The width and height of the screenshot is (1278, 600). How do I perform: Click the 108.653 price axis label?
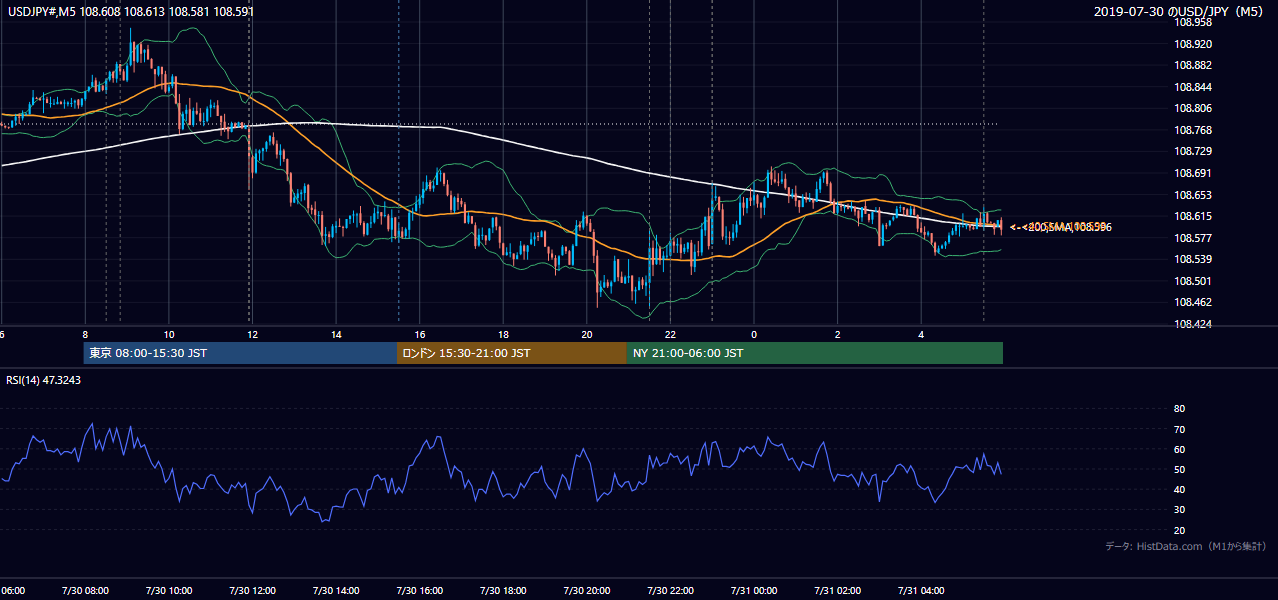coord(1193,195)
